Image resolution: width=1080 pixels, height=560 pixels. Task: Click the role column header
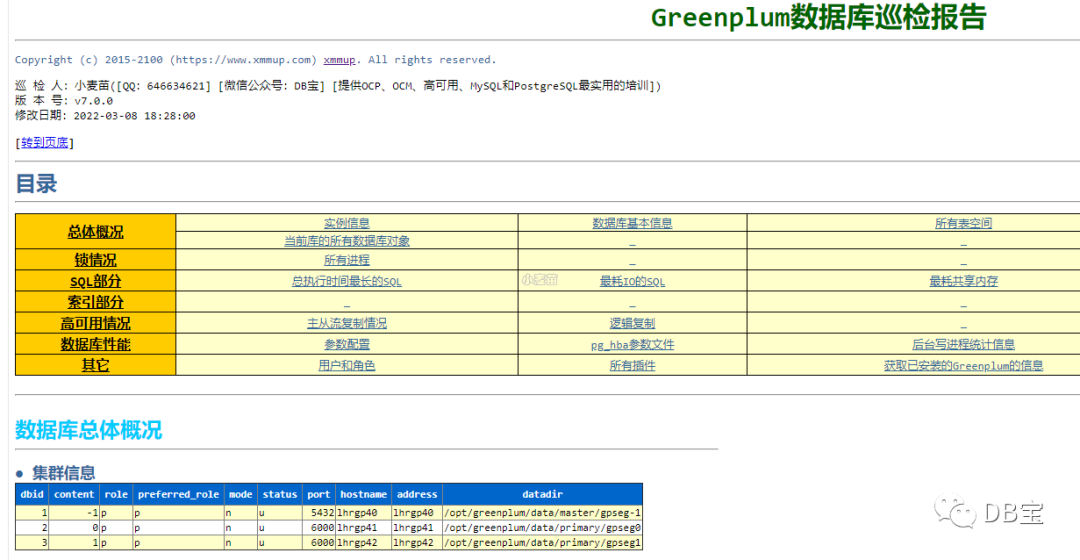coord(116,495)
